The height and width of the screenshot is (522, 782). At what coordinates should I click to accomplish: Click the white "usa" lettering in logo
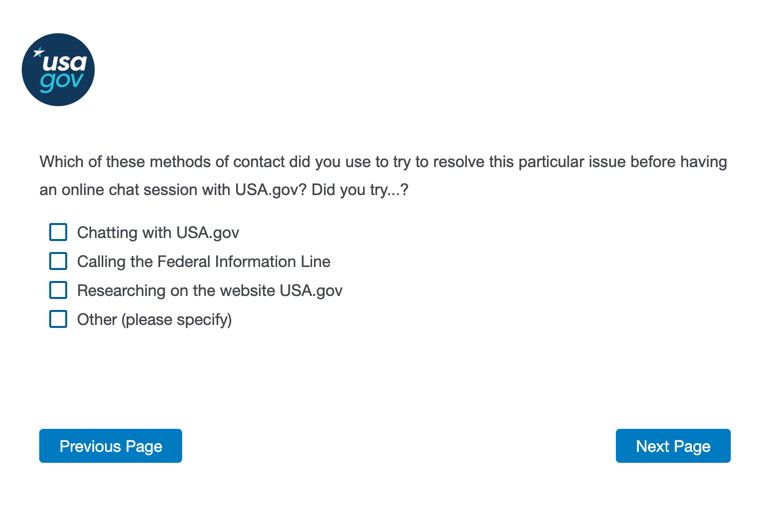[x=65, y=63]
